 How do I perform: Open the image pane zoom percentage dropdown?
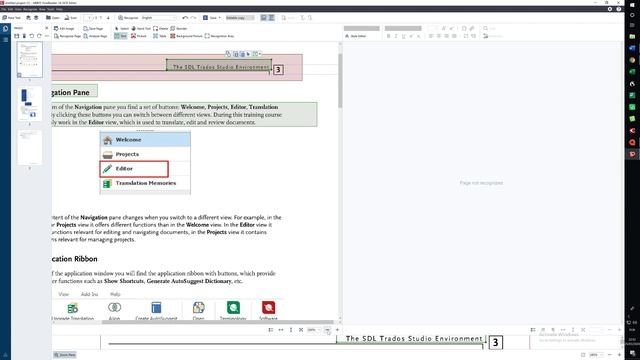click(314, 330)
